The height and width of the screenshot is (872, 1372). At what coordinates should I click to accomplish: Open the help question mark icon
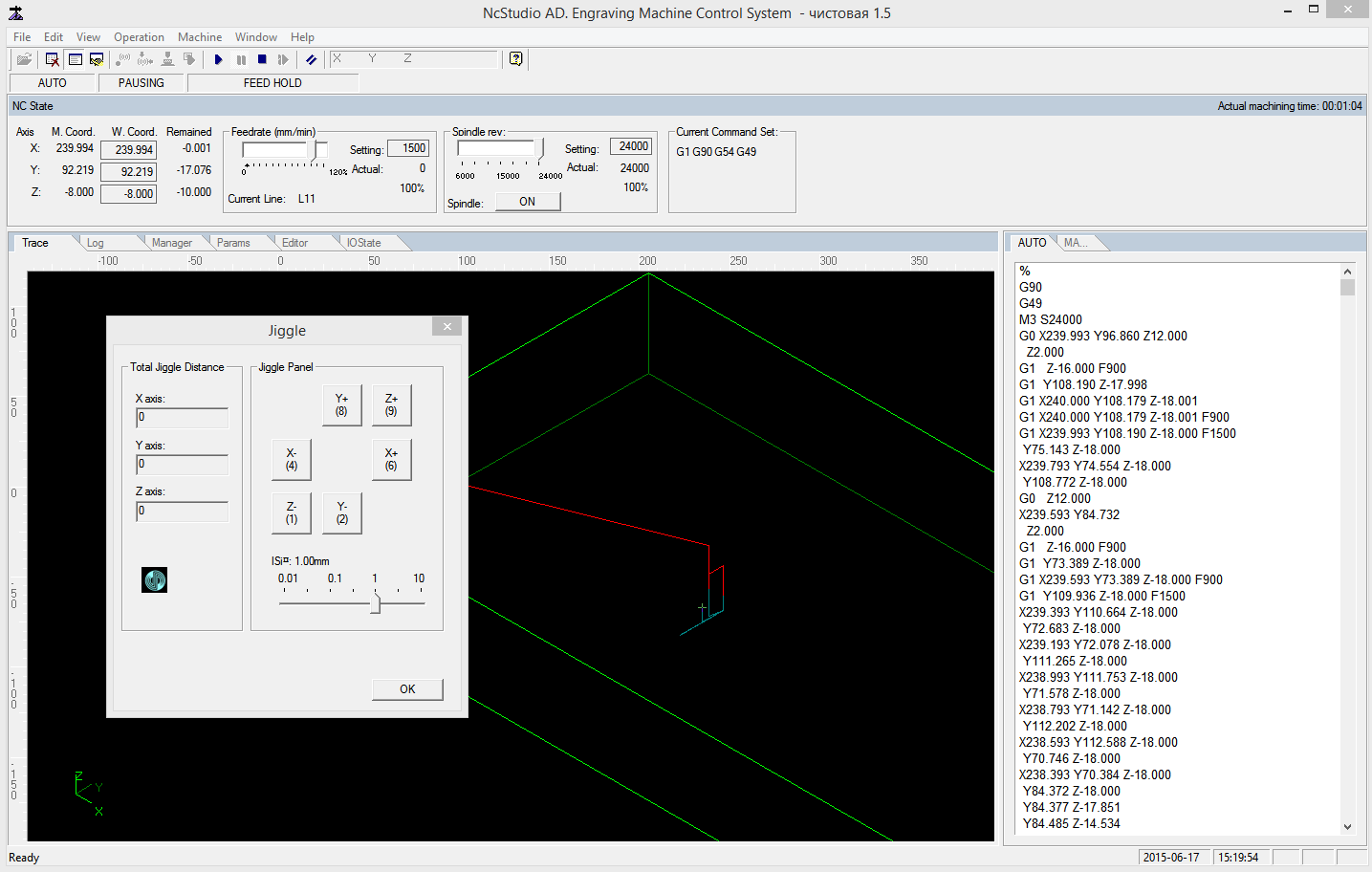coord(516,59)
